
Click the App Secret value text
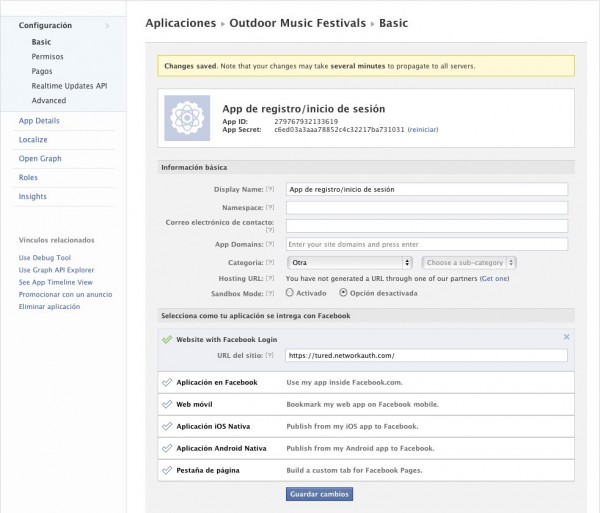coord(339,129)
